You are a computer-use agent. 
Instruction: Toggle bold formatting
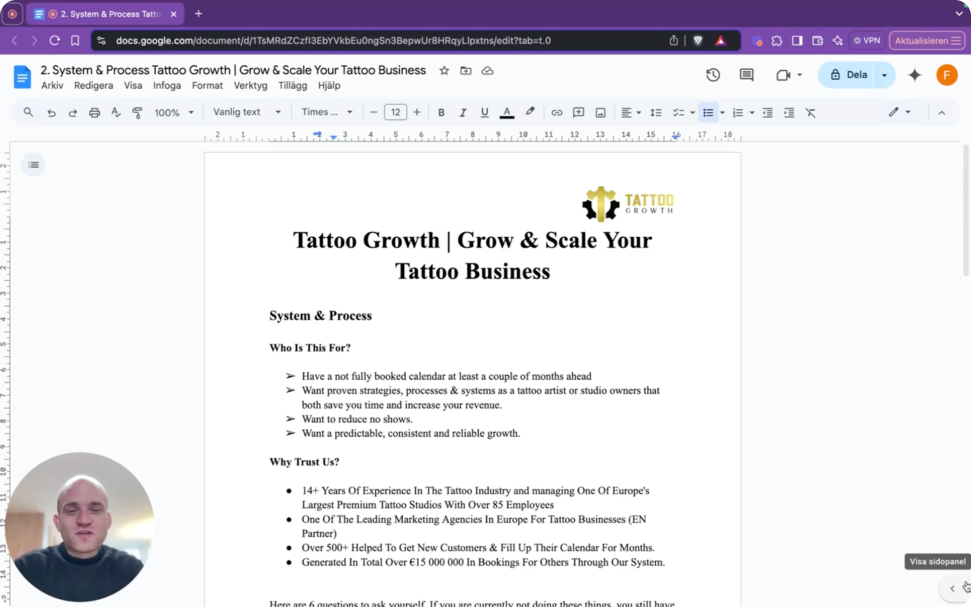tap(441, 113)
